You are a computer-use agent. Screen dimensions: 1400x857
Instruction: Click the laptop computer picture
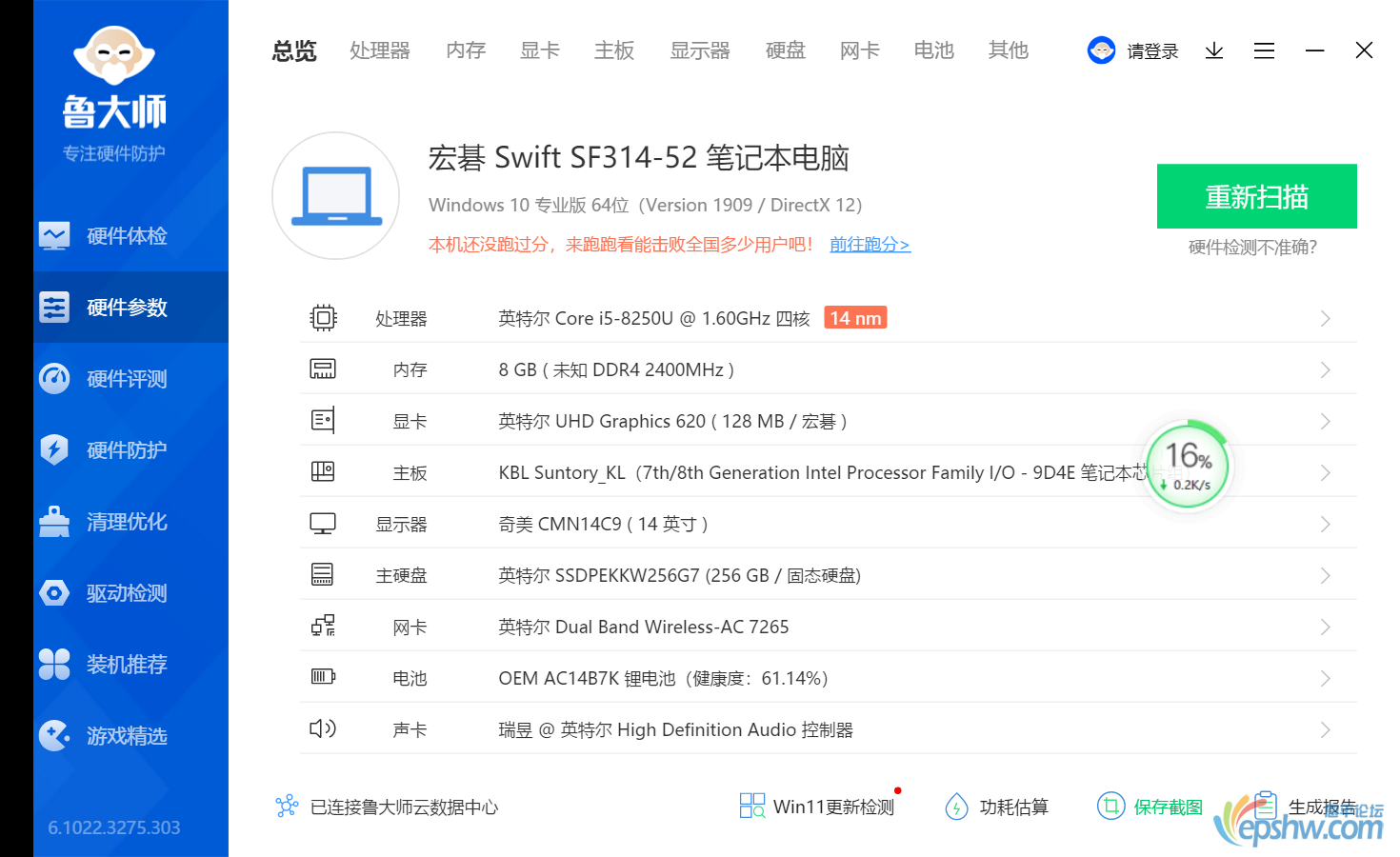point(336,195)
